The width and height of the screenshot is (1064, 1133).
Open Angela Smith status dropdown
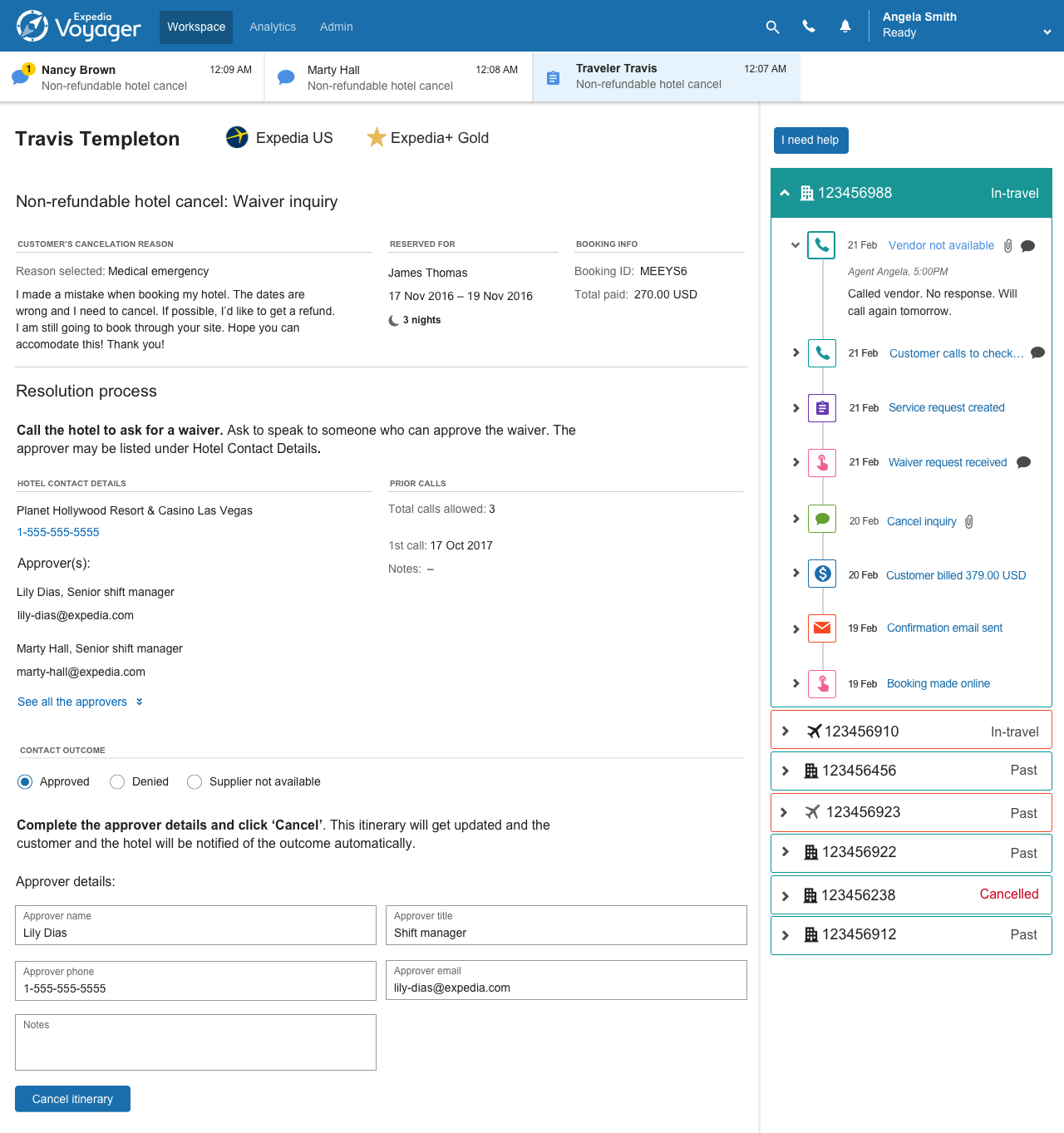[x=1047, y=32]
